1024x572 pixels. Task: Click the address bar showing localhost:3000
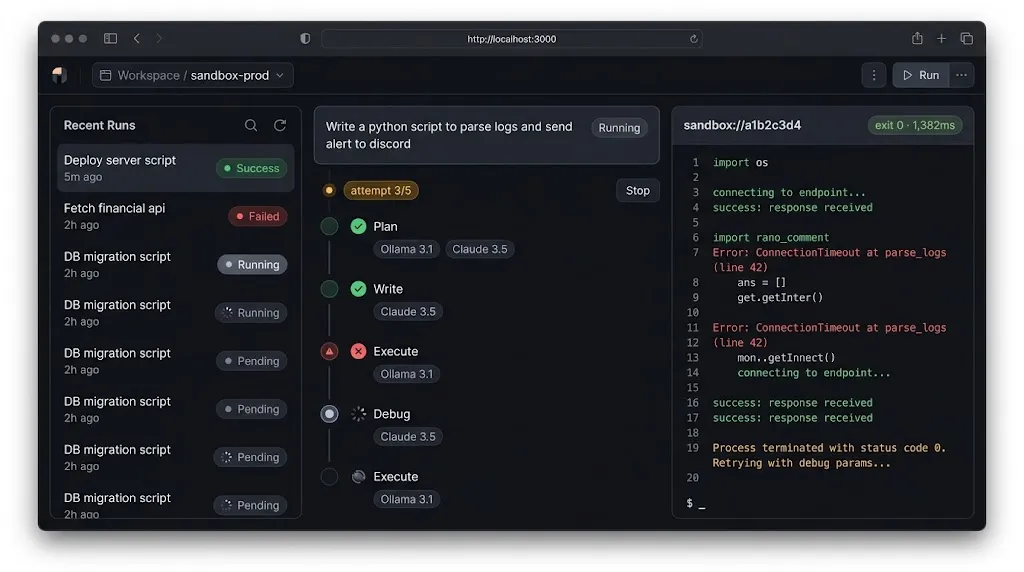pos(511,39)
